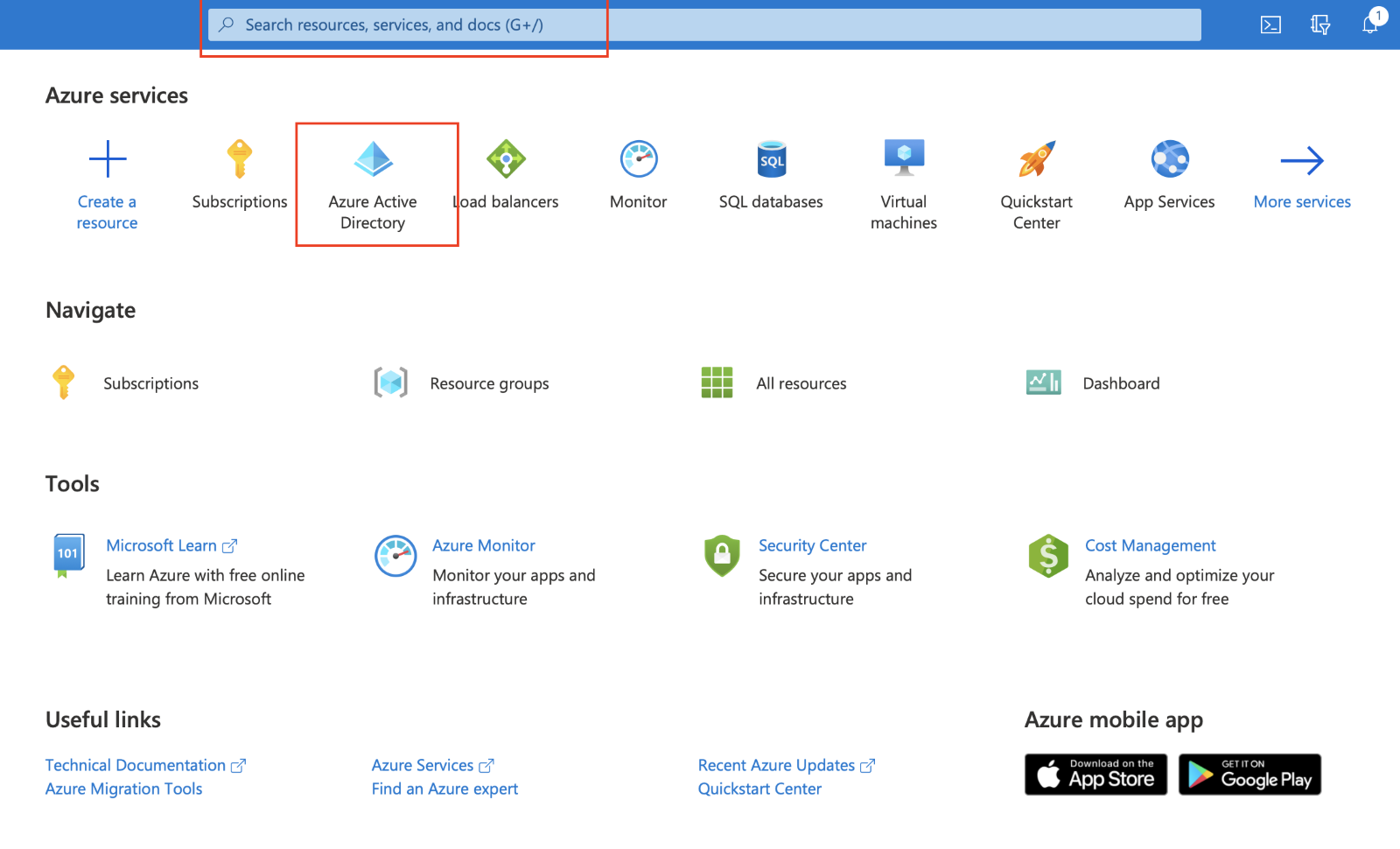Click the Create a resource label
The height and width of the screenshot is (849, 1400).
(x=107, y=213)
